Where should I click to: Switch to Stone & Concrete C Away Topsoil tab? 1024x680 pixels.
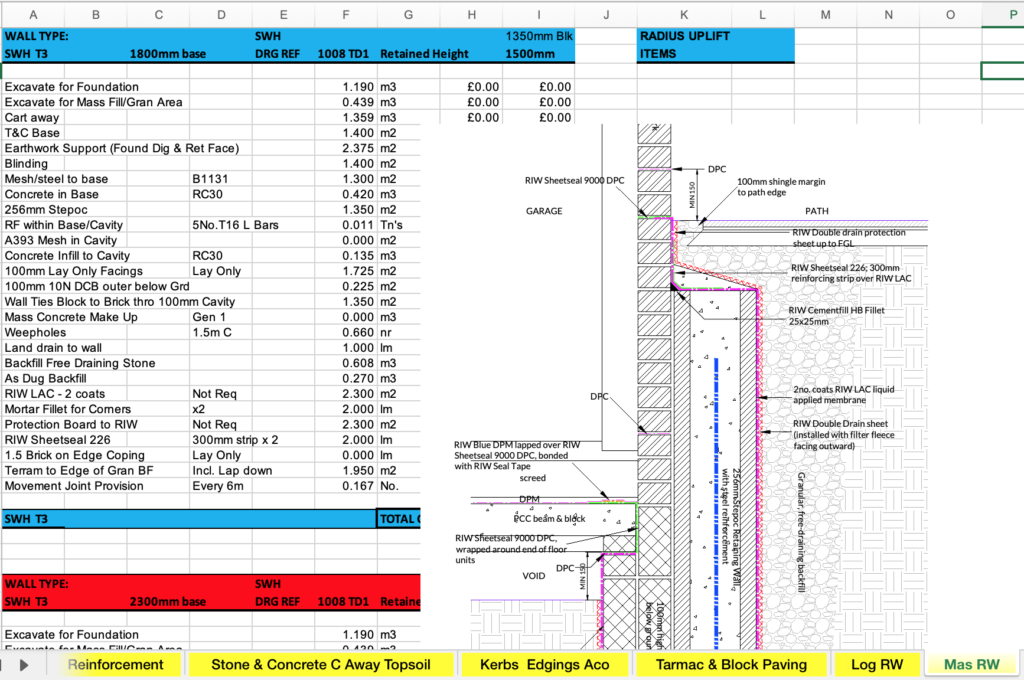[321, 664]
